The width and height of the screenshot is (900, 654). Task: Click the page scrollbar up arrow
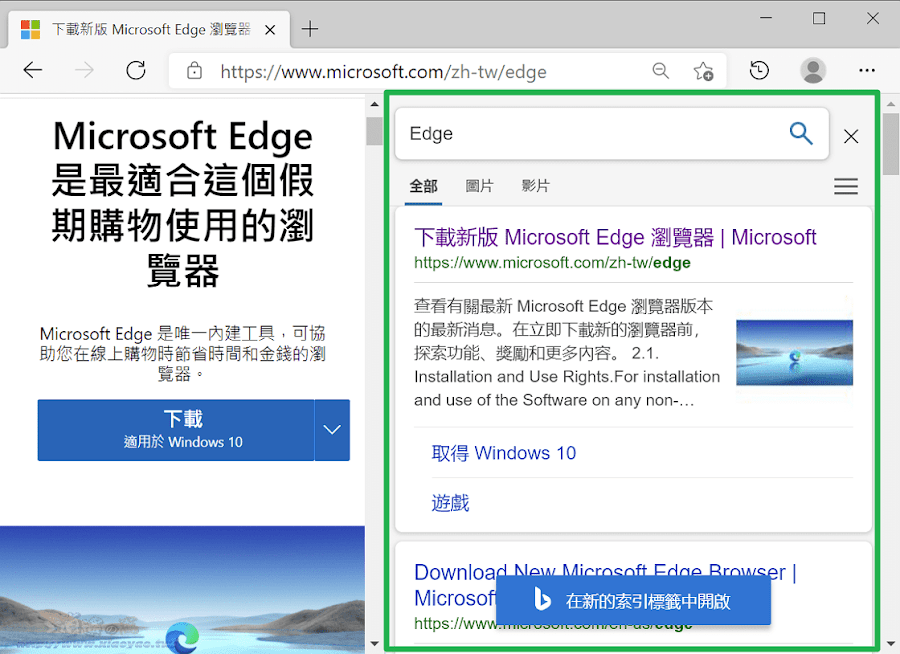tap(374, 105)
